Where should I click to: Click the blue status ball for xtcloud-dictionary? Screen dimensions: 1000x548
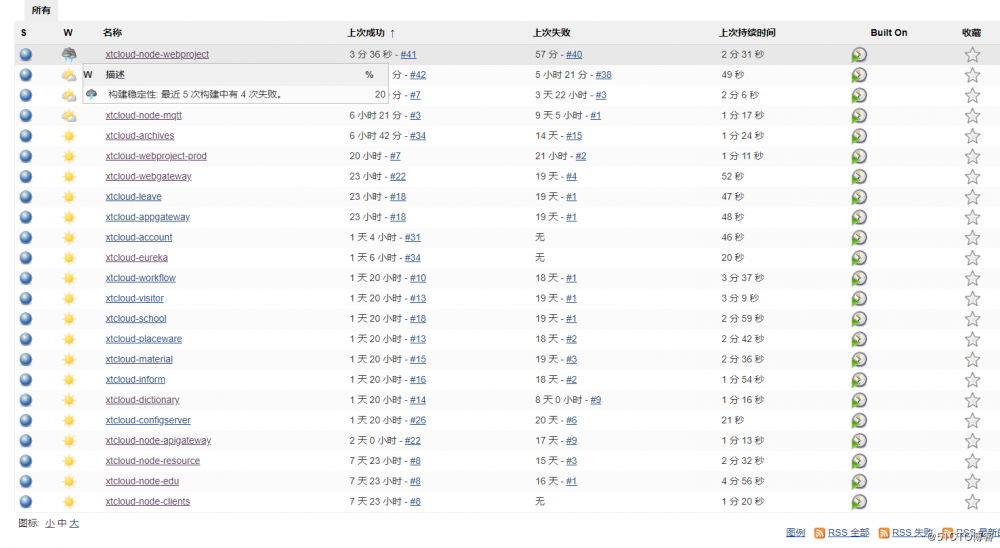coord(26,400)
